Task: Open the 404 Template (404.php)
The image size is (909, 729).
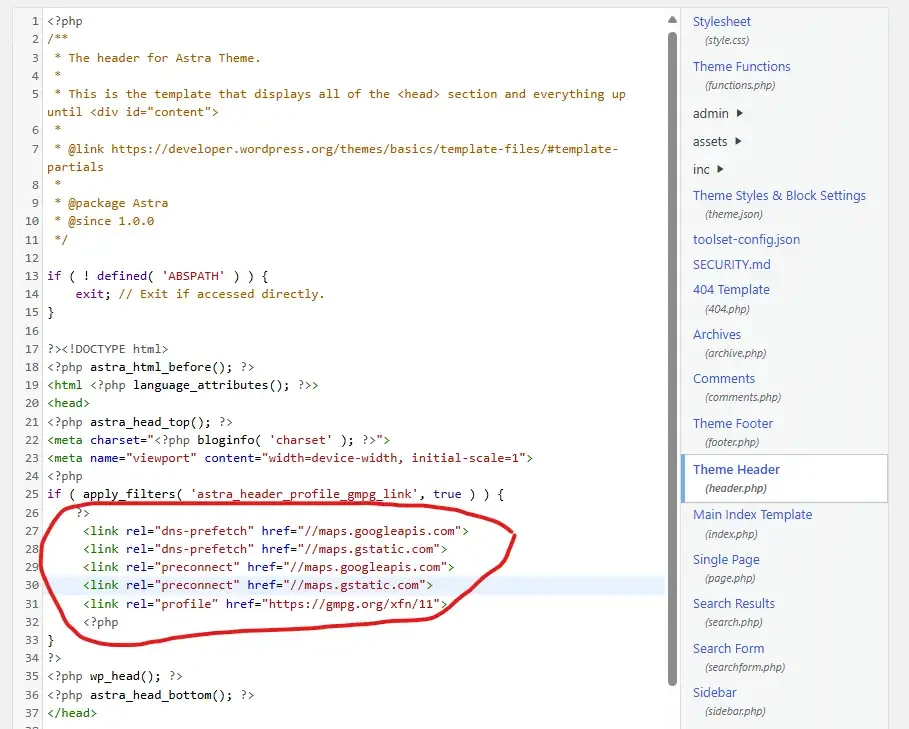Action: click(x=731, y=289)
